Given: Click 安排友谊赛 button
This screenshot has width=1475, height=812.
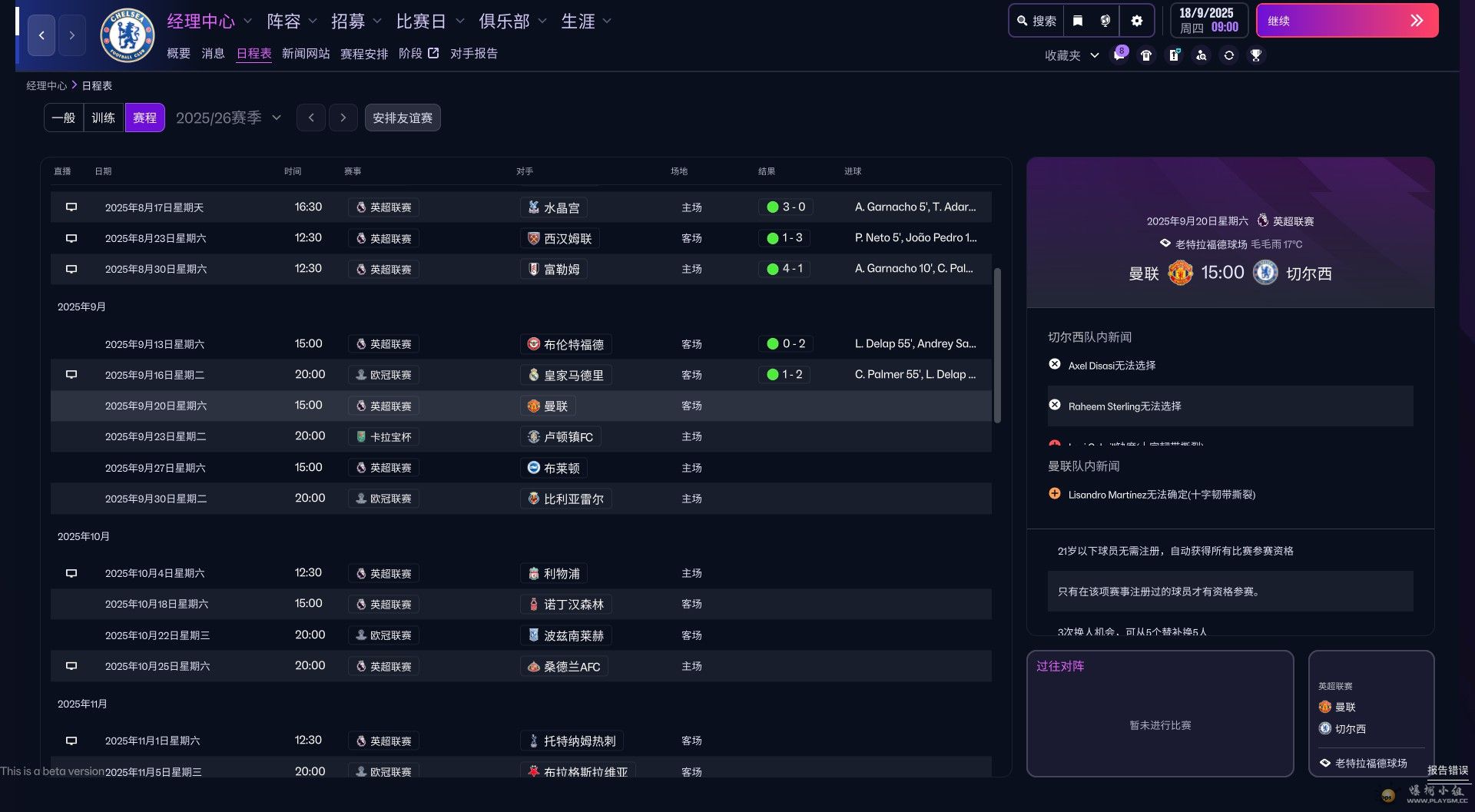Looking at the screenshot, I should (x=403, y=118).
